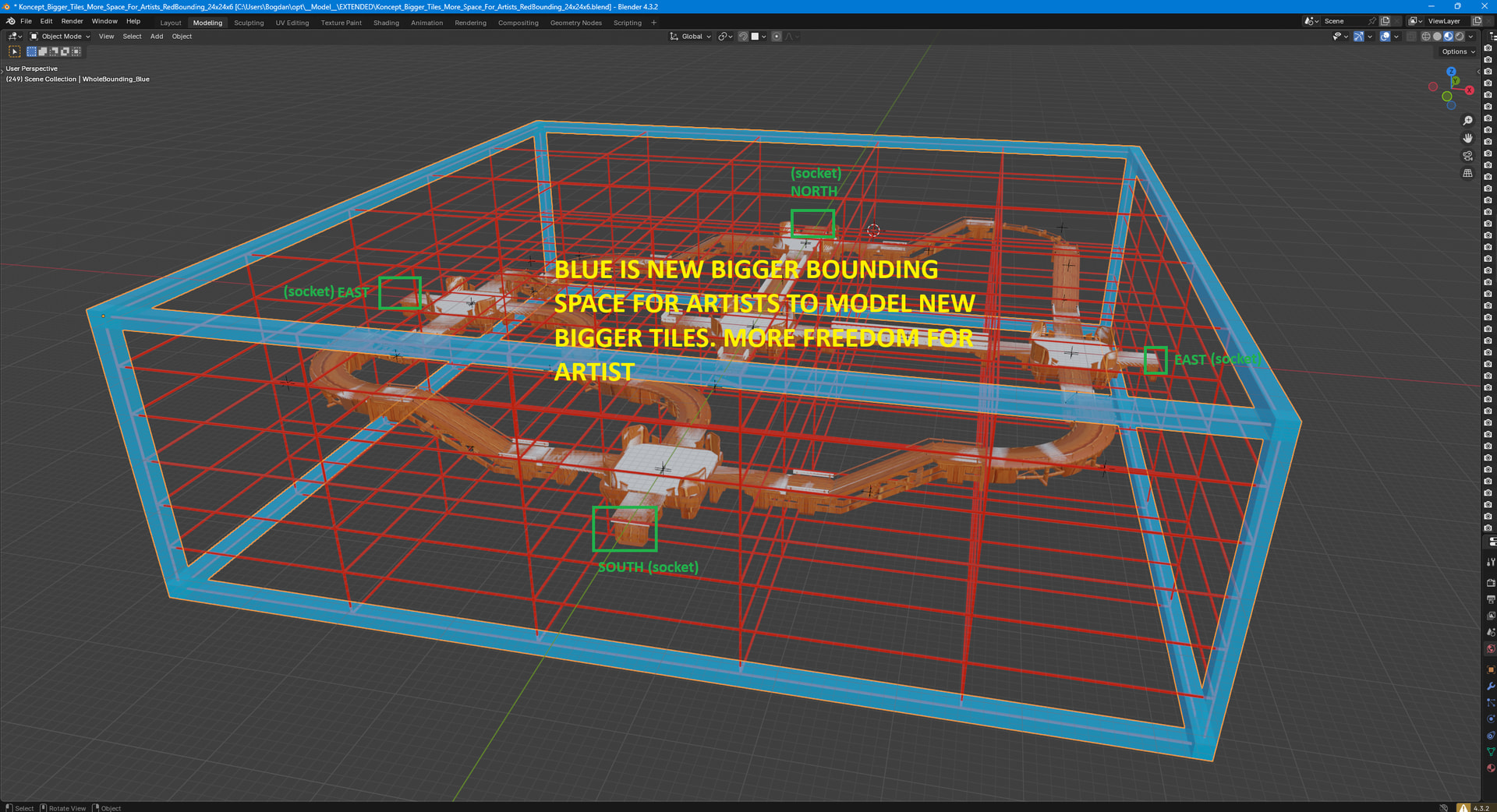Click the Scene name field
The image size is (1497, 812).
1344,21
